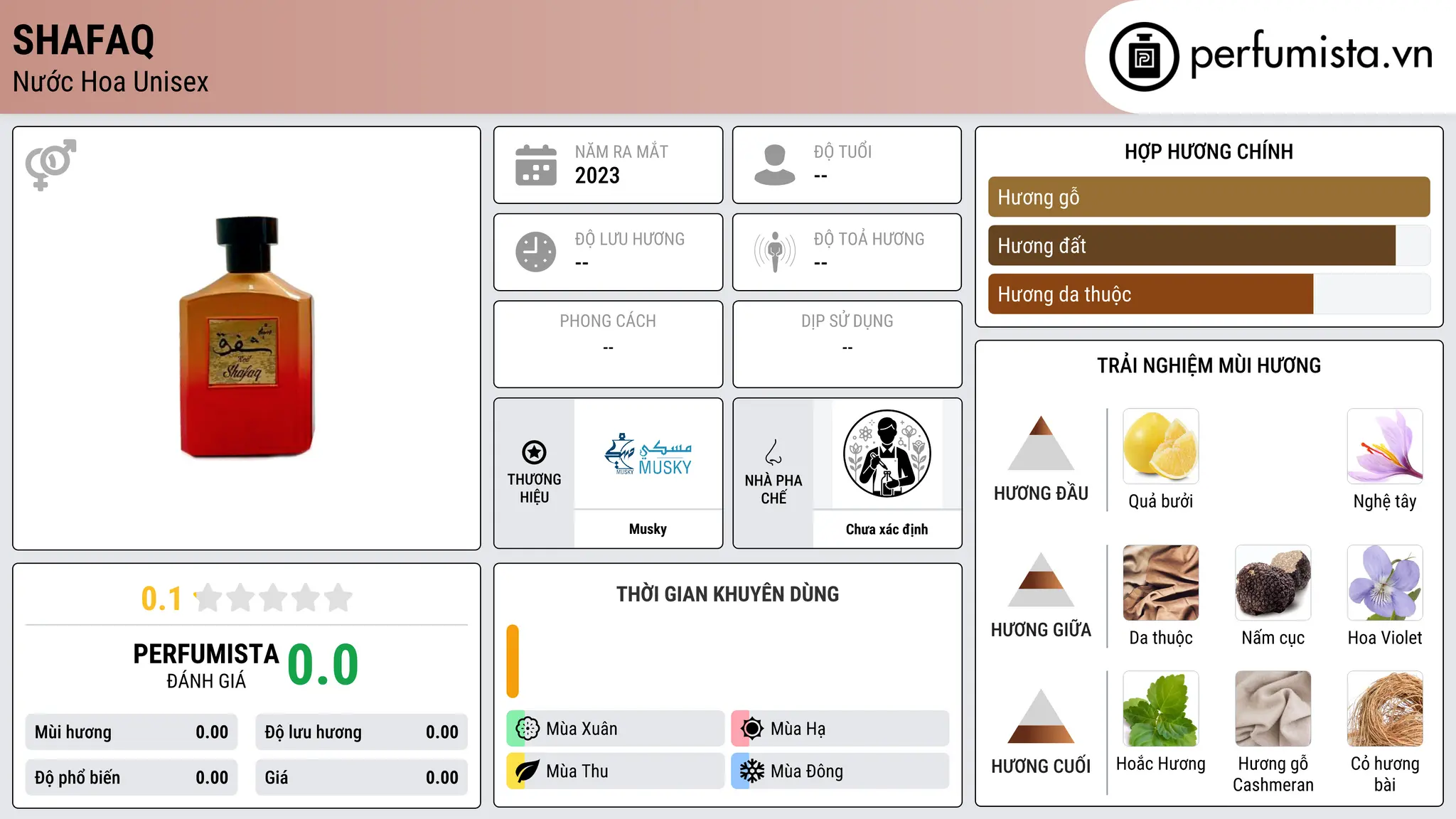Viewport: 1456px width, 819px height.
Task: Click the Dịp sử dụng card
Action: [847, 344]
